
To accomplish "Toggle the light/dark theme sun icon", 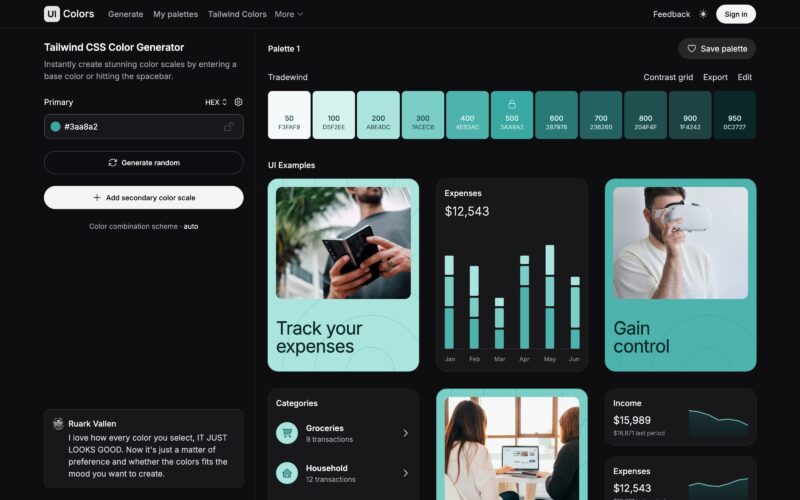I will tap(703, 14).
